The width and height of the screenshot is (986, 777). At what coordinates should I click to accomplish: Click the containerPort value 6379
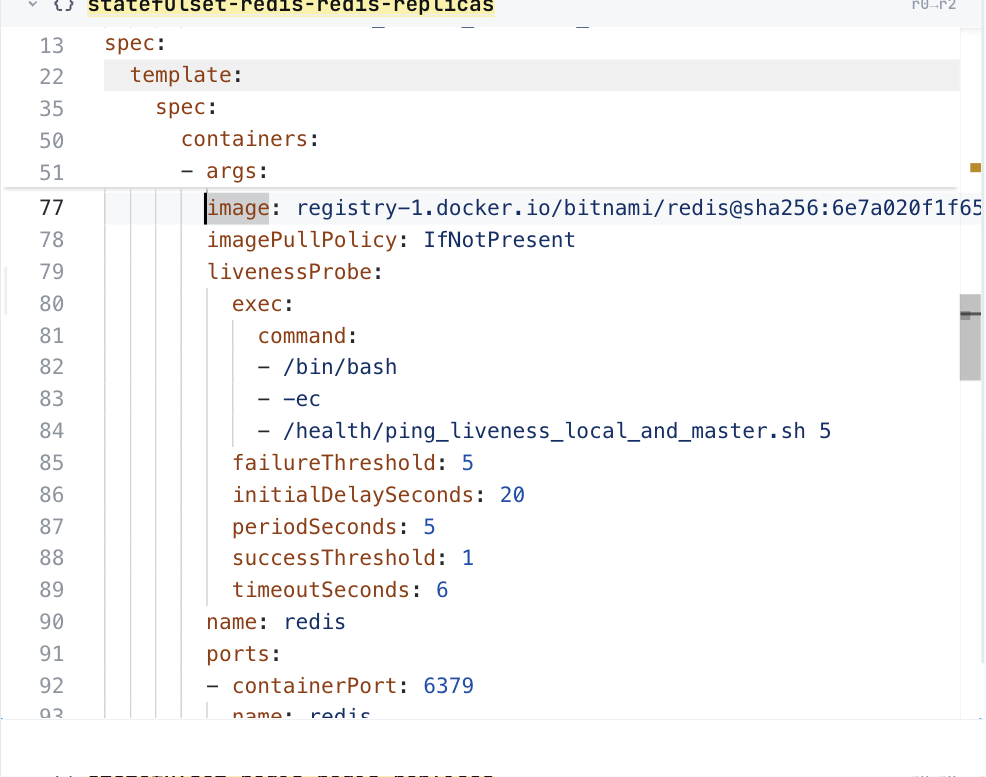448,686
